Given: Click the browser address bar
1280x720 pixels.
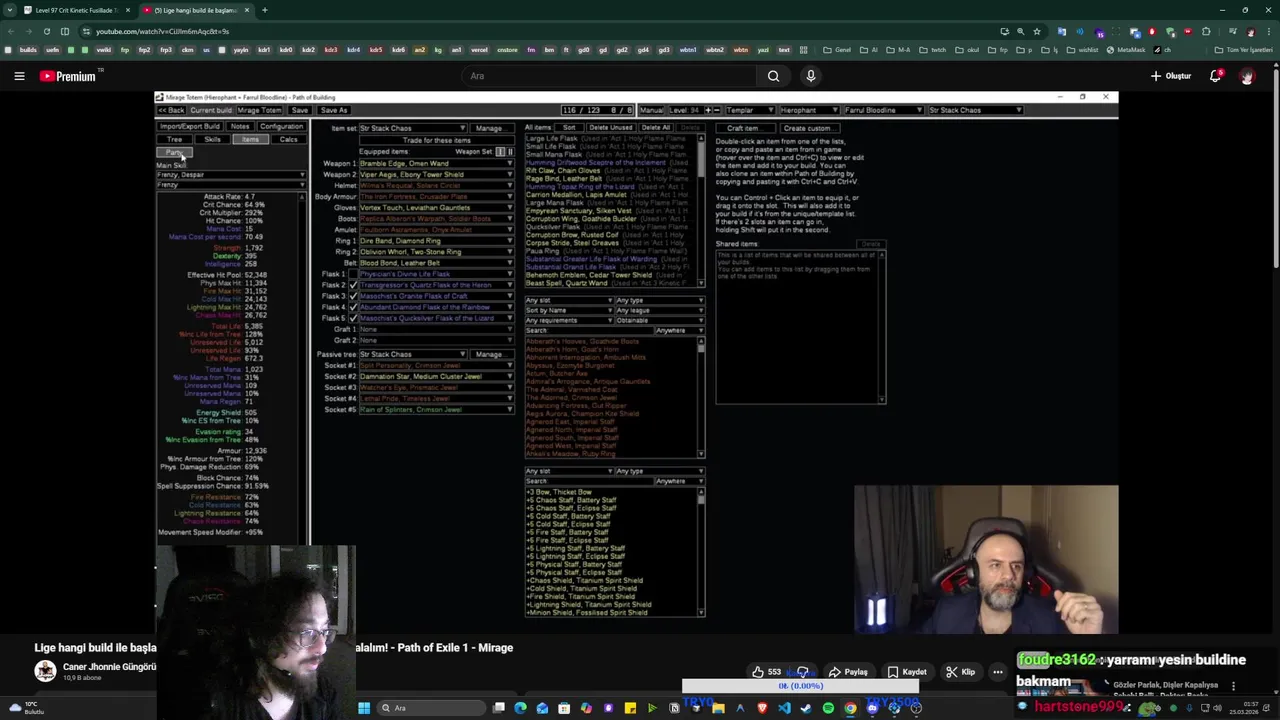Looking at the screenshot, I should click(540, 31).
